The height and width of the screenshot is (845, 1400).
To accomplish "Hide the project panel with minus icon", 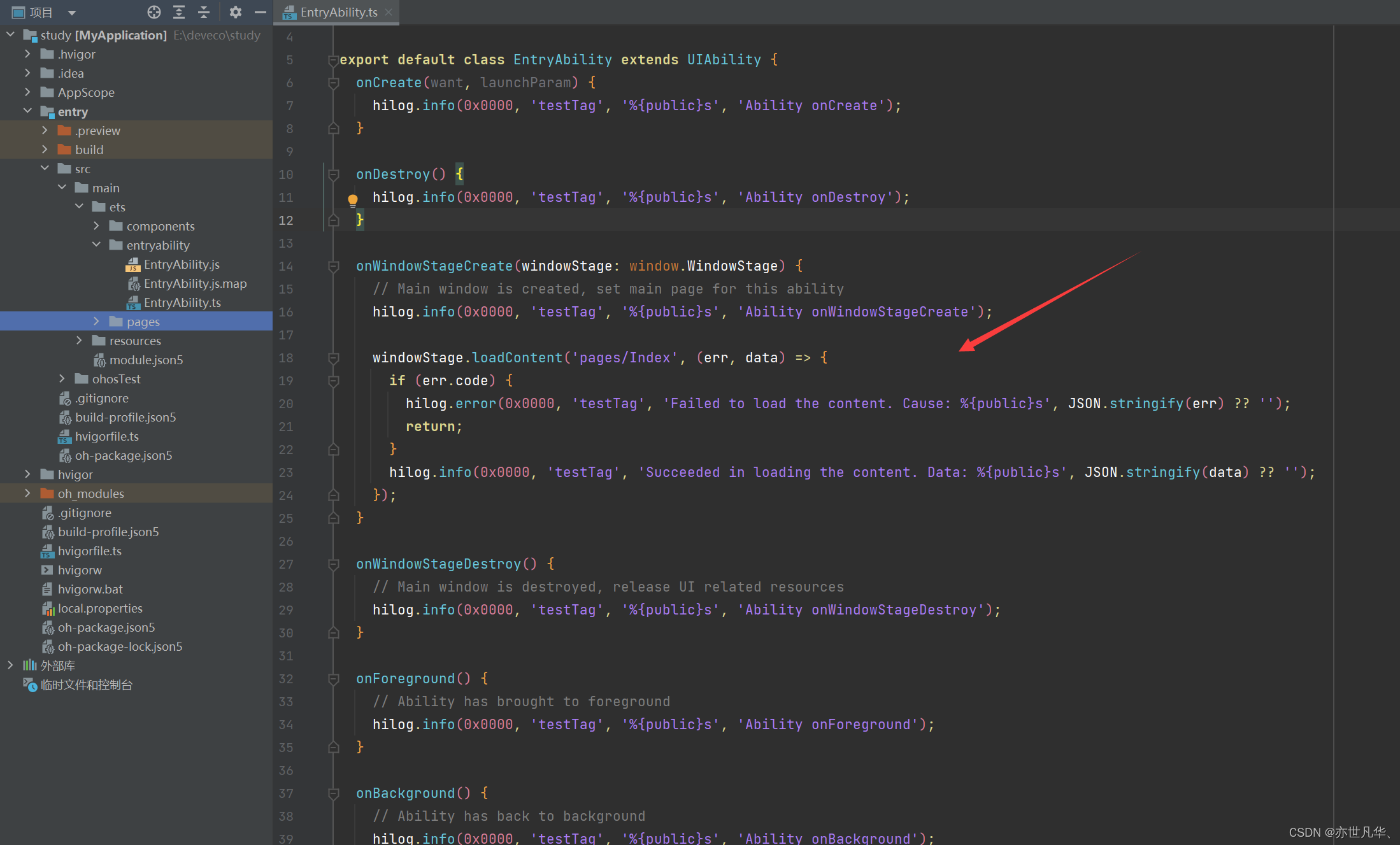I will pyautogui.click(x=260, y=12).
